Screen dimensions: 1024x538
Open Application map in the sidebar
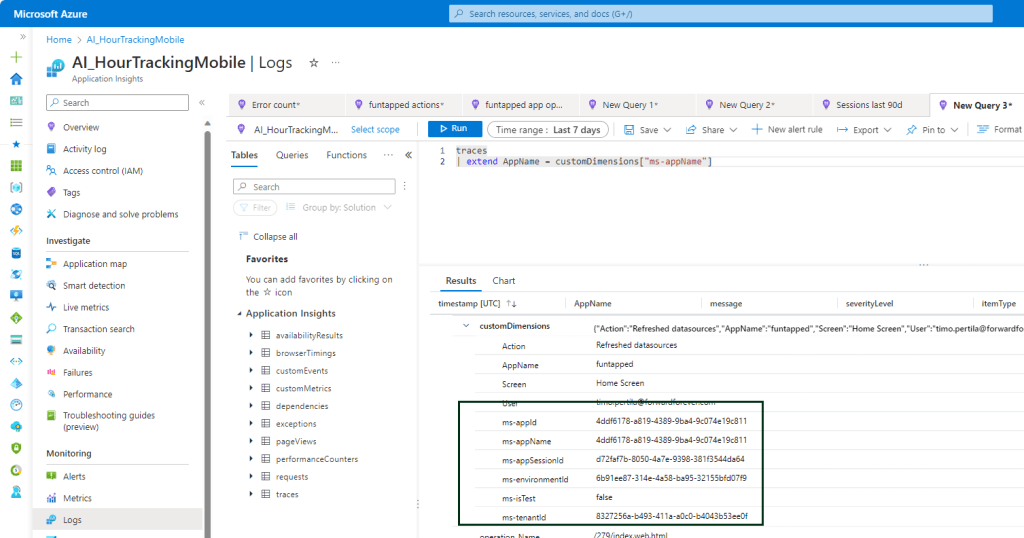94,264
